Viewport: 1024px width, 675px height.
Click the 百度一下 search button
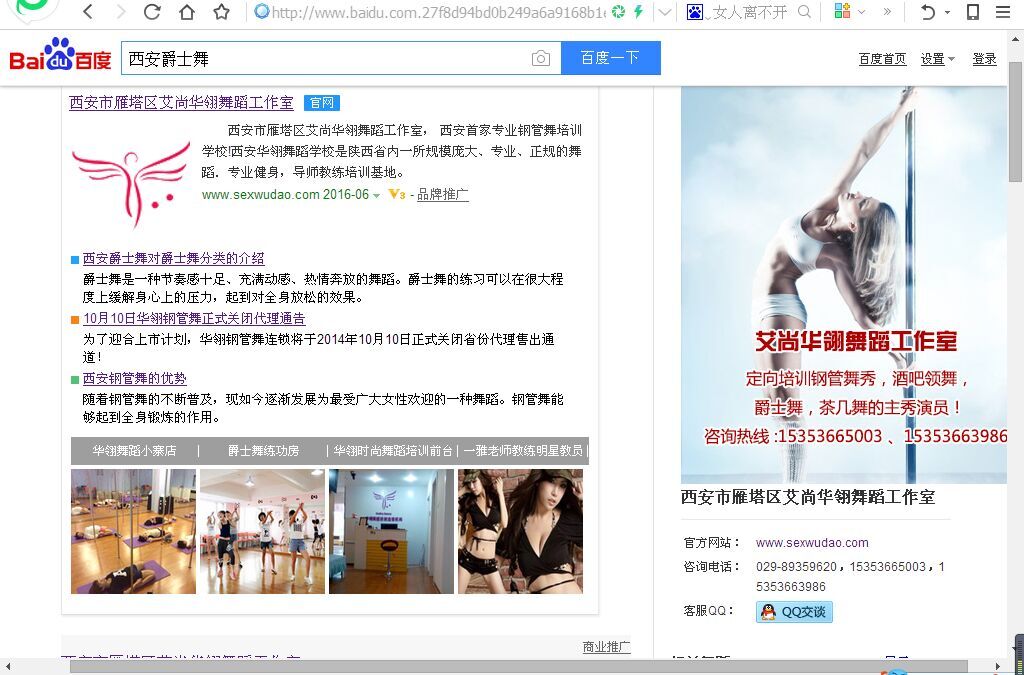coord(611,58)
